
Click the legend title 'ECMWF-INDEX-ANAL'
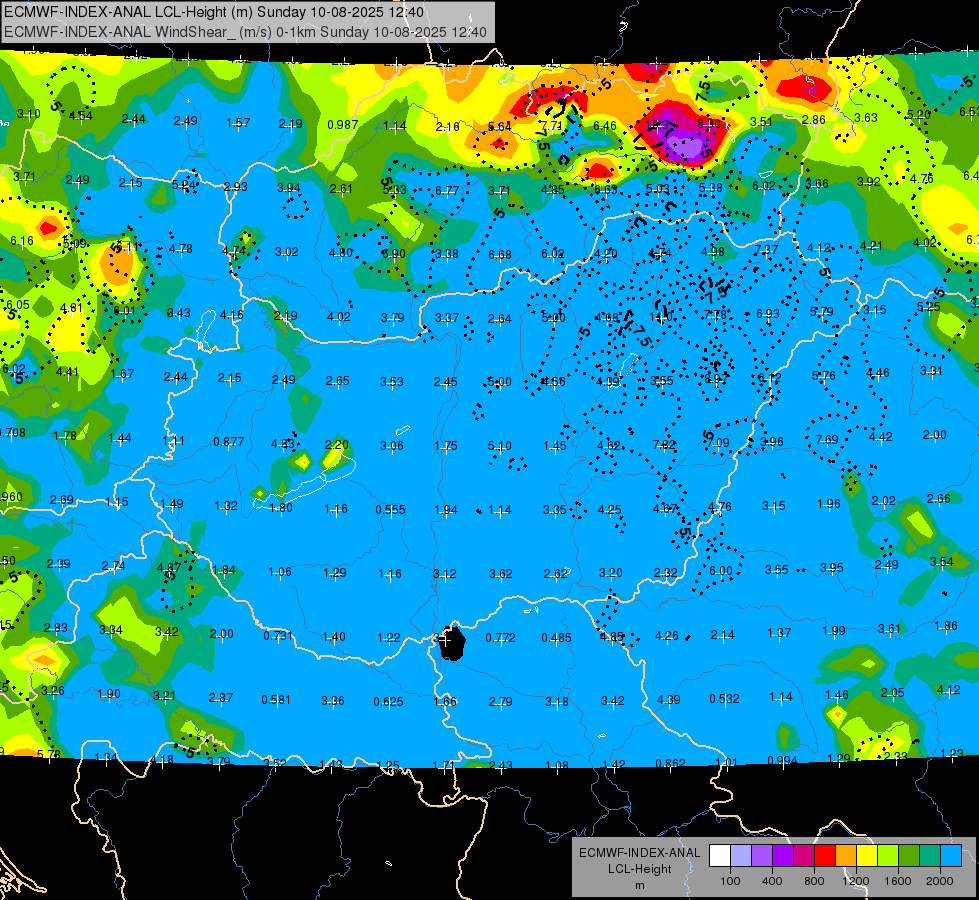point(639,853)
